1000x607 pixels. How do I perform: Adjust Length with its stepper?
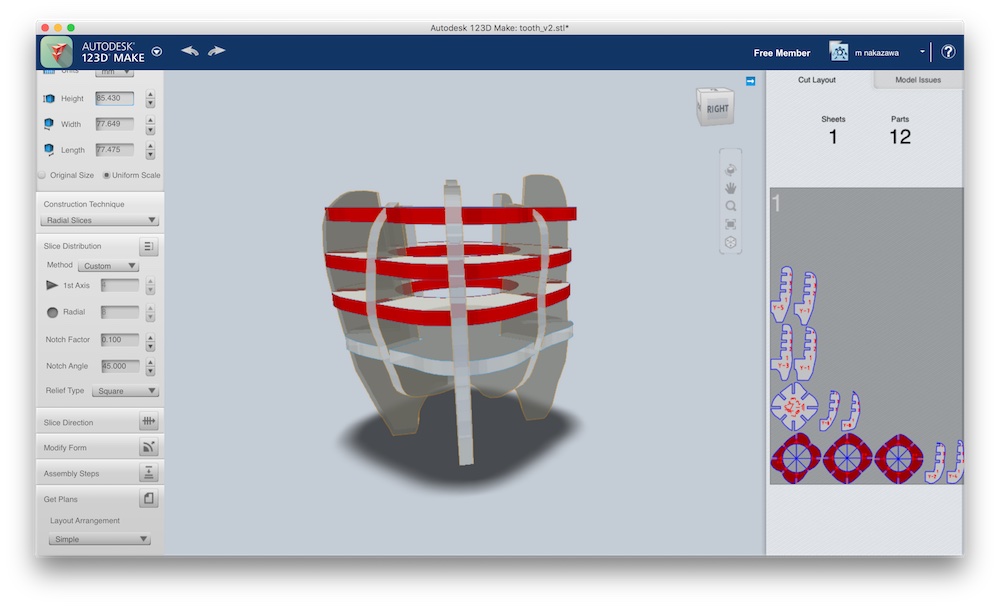[x=151, y=150]
